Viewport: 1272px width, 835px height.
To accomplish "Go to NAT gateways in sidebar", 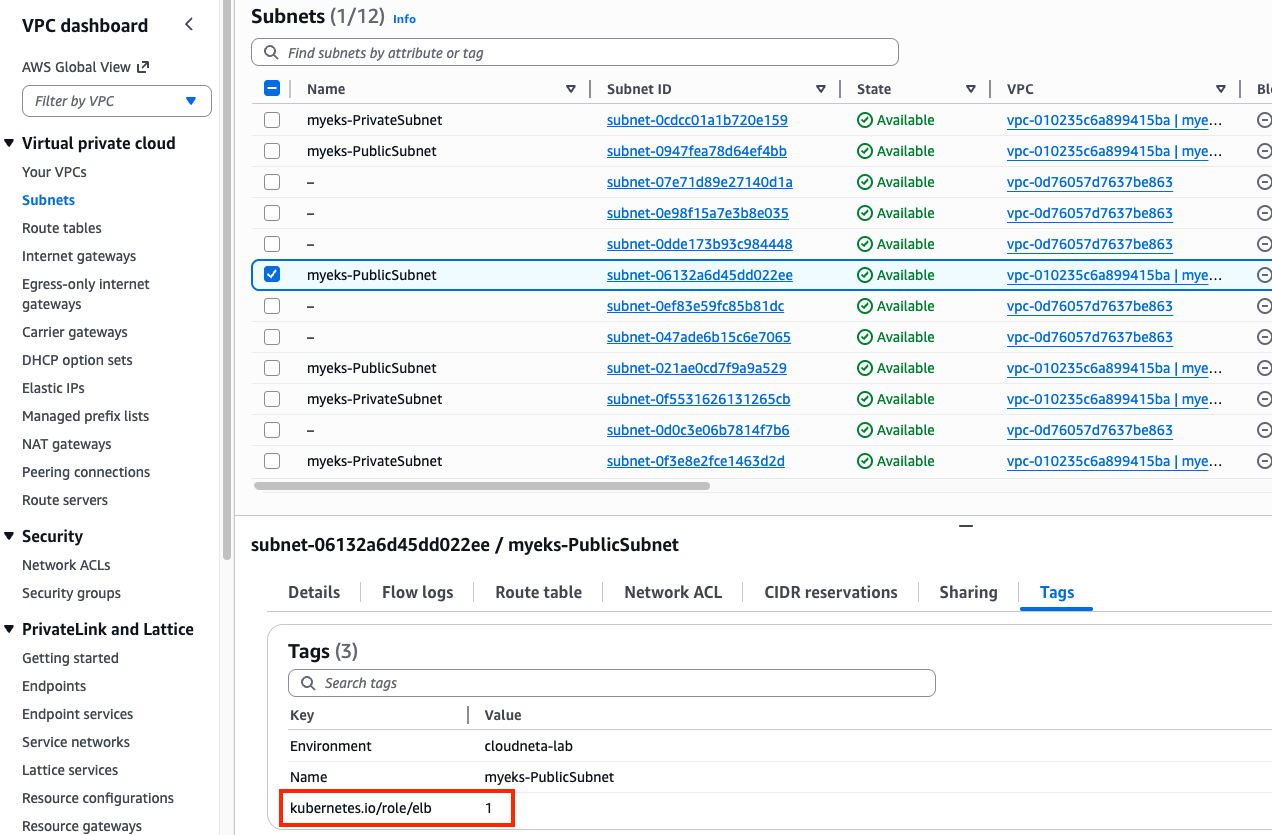I will (x=67, y=444).
